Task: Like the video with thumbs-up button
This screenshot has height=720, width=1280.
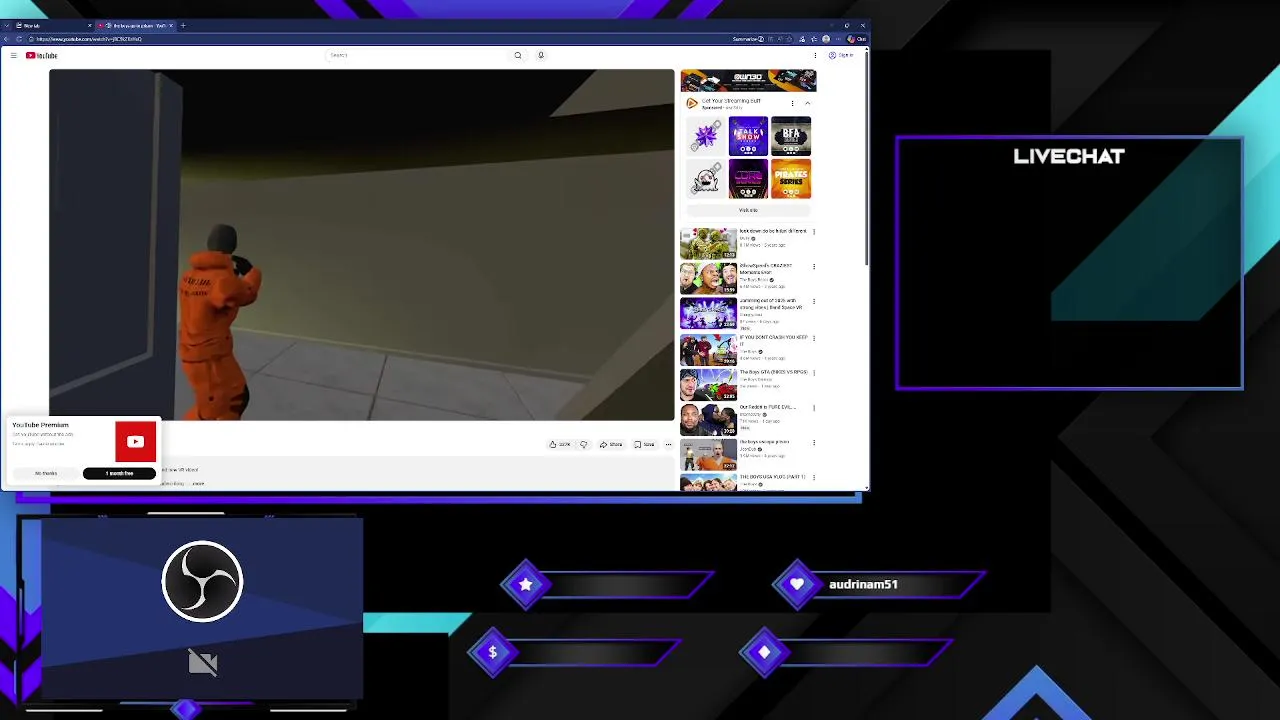Action: click(x=560, y=444)
